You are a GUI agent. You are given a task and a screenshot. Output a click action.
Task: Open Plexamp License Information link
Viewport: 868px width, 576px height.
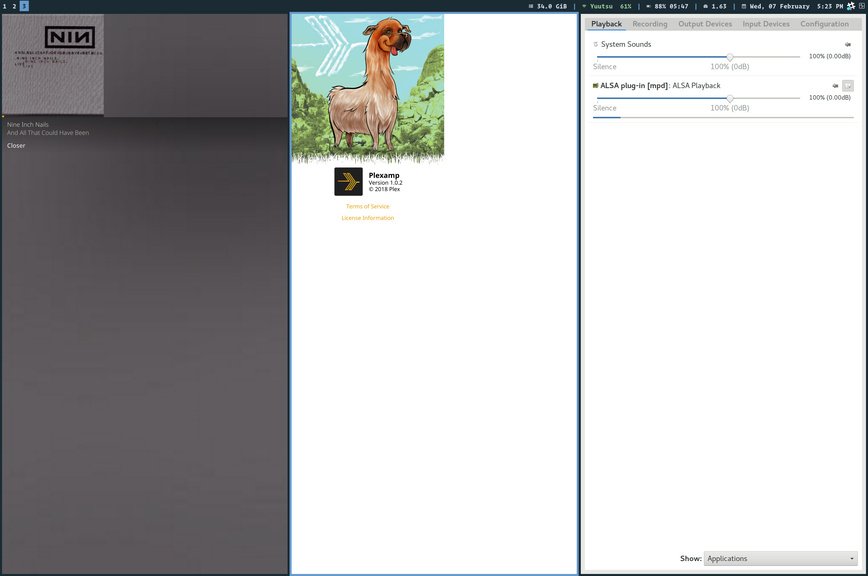[x=368, y=218]
